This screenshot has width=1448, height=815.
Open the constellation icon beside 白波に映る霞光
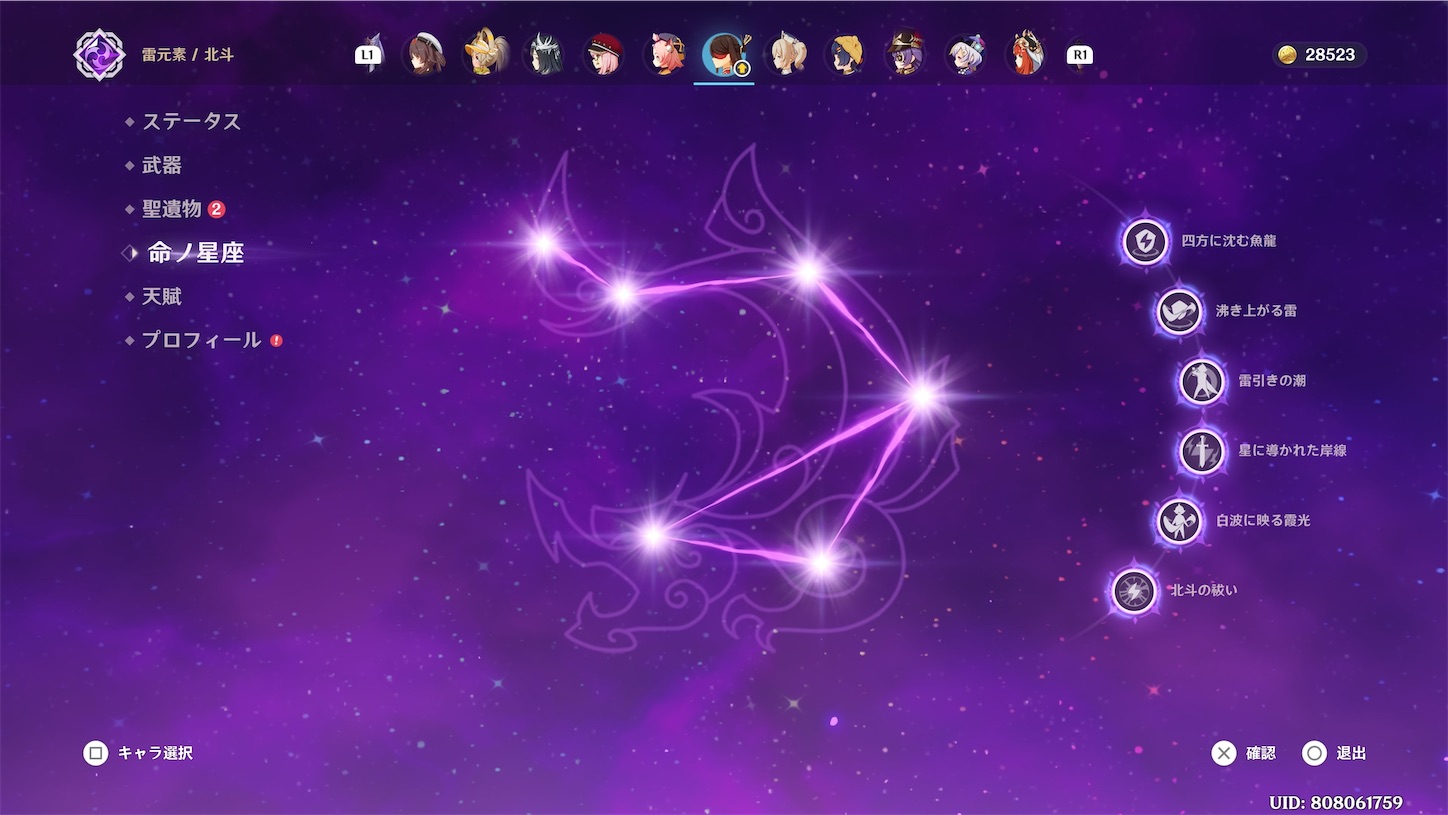tap(1179, 521)
